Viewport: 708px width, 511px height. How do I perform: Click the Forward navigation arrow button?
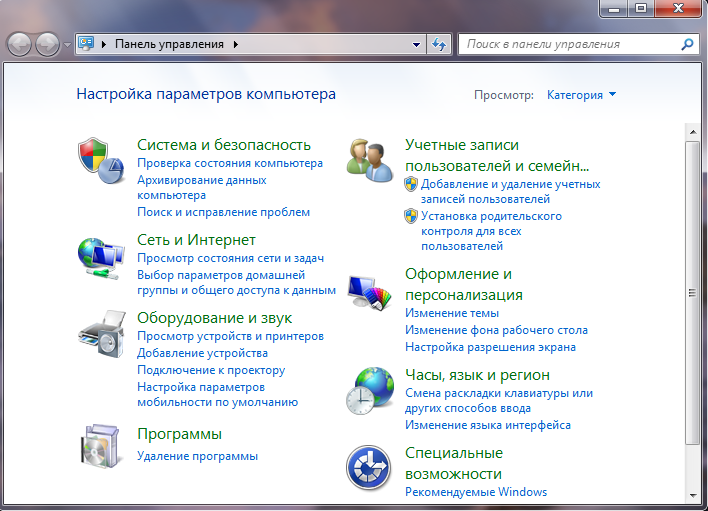coord(47,44)
